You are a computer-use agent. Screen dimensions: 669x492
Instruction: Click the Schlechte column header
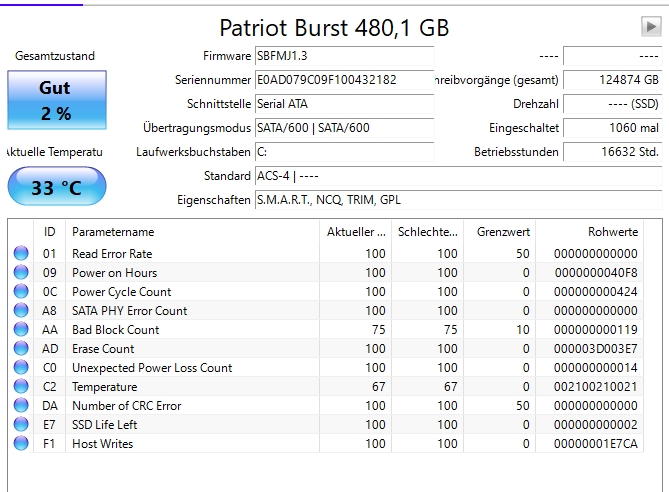[428, 232]
